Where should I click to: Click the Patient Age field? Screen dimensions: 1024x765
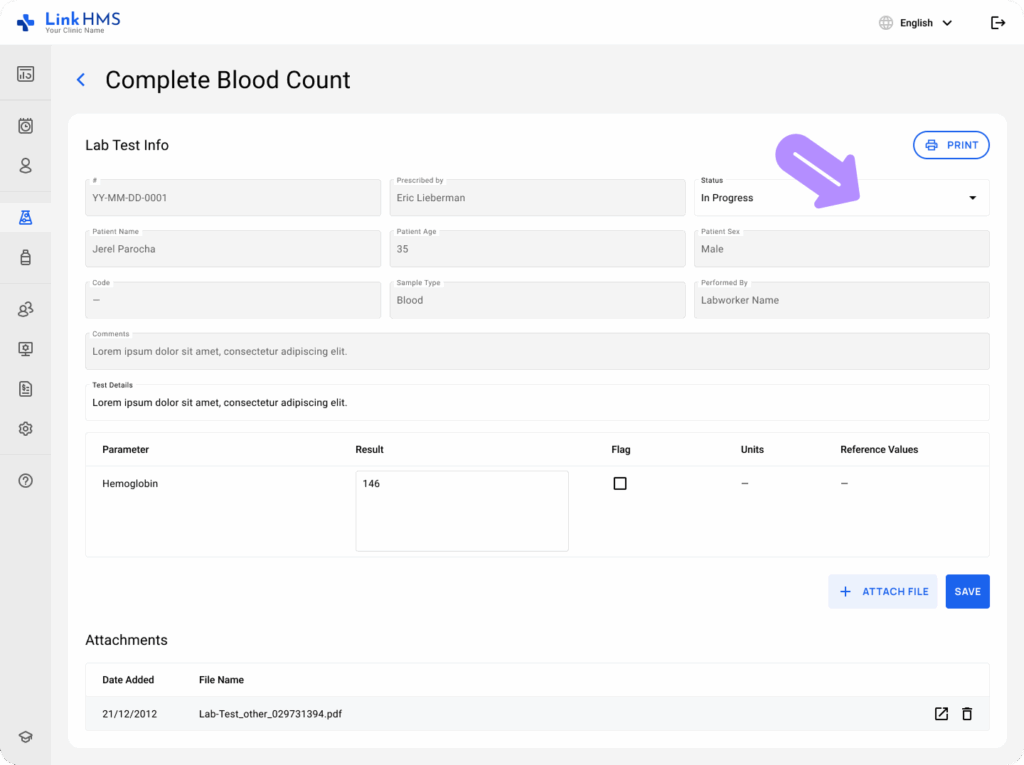click(x=537, y=248)
